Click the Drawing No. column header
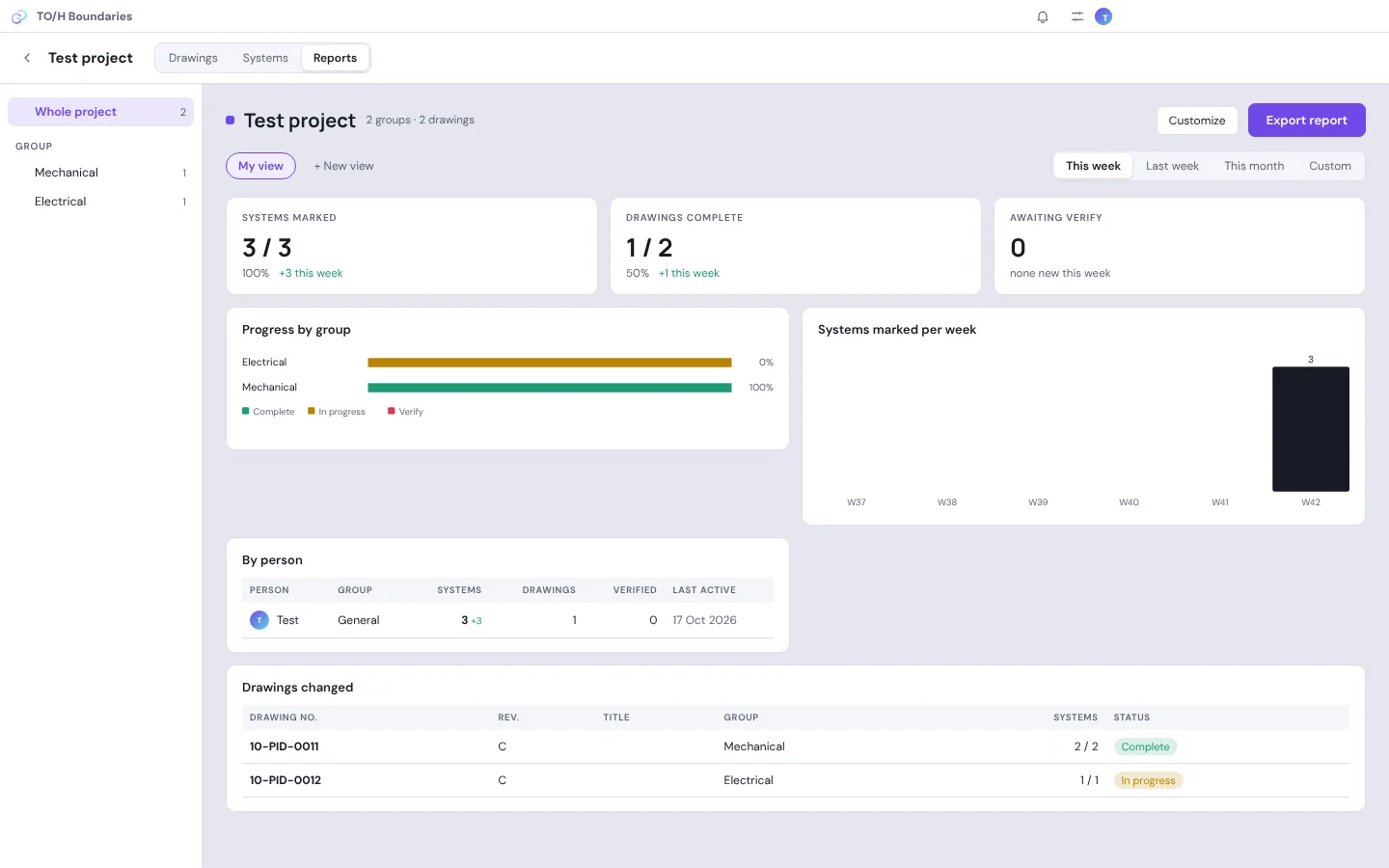Viewport: 1389px width, 868px height. (284, 718)
